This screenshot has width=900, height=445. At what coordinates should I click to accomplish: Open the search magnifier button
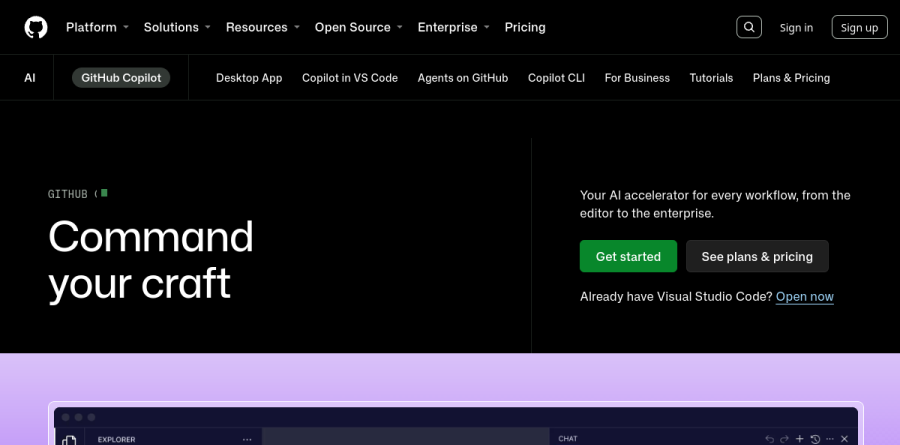(x=748, y=27)
